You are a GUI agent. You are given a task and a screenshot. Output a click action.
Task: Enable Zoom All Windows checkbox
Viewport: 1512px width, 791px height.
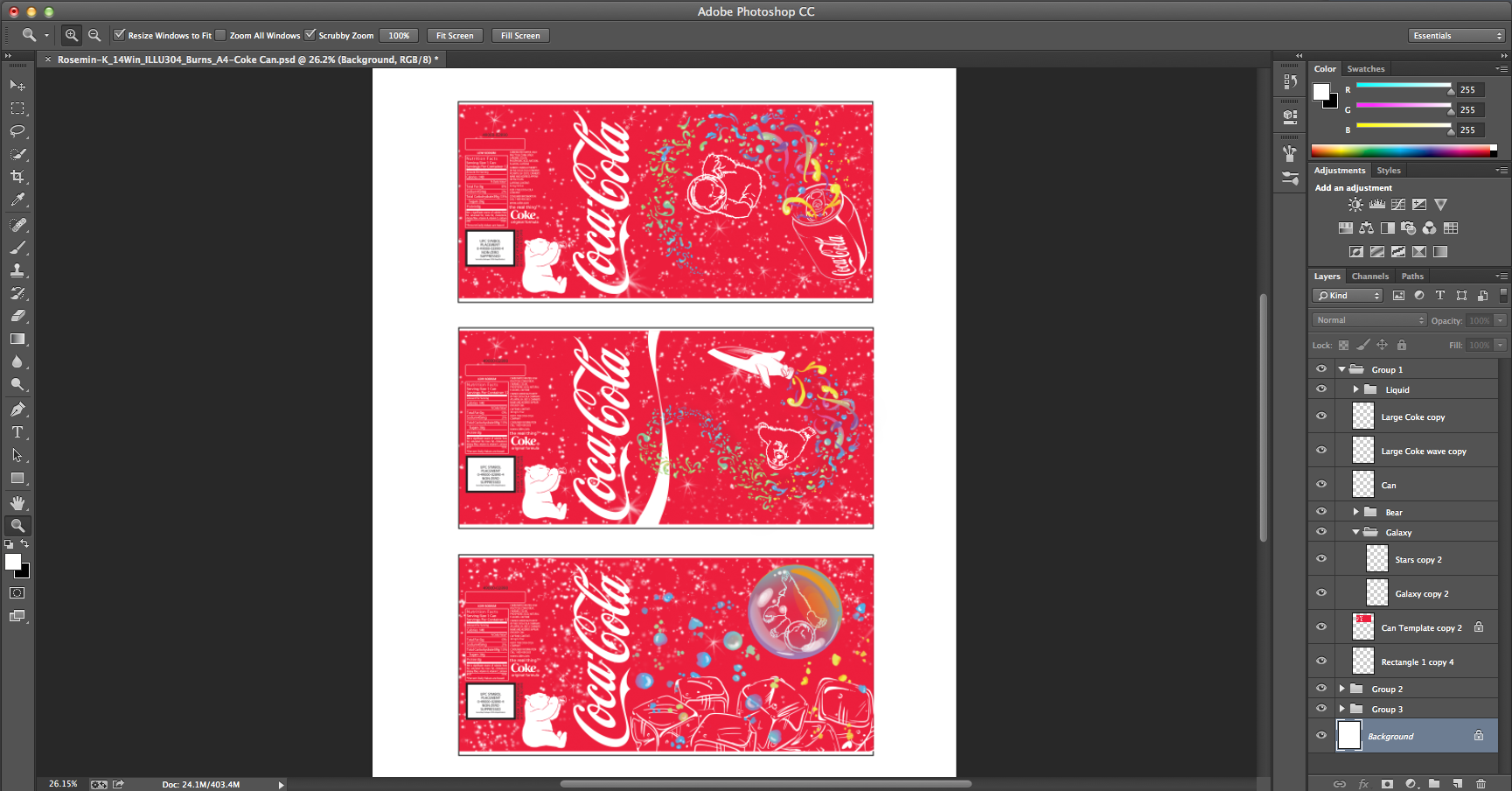pos(221,35)
